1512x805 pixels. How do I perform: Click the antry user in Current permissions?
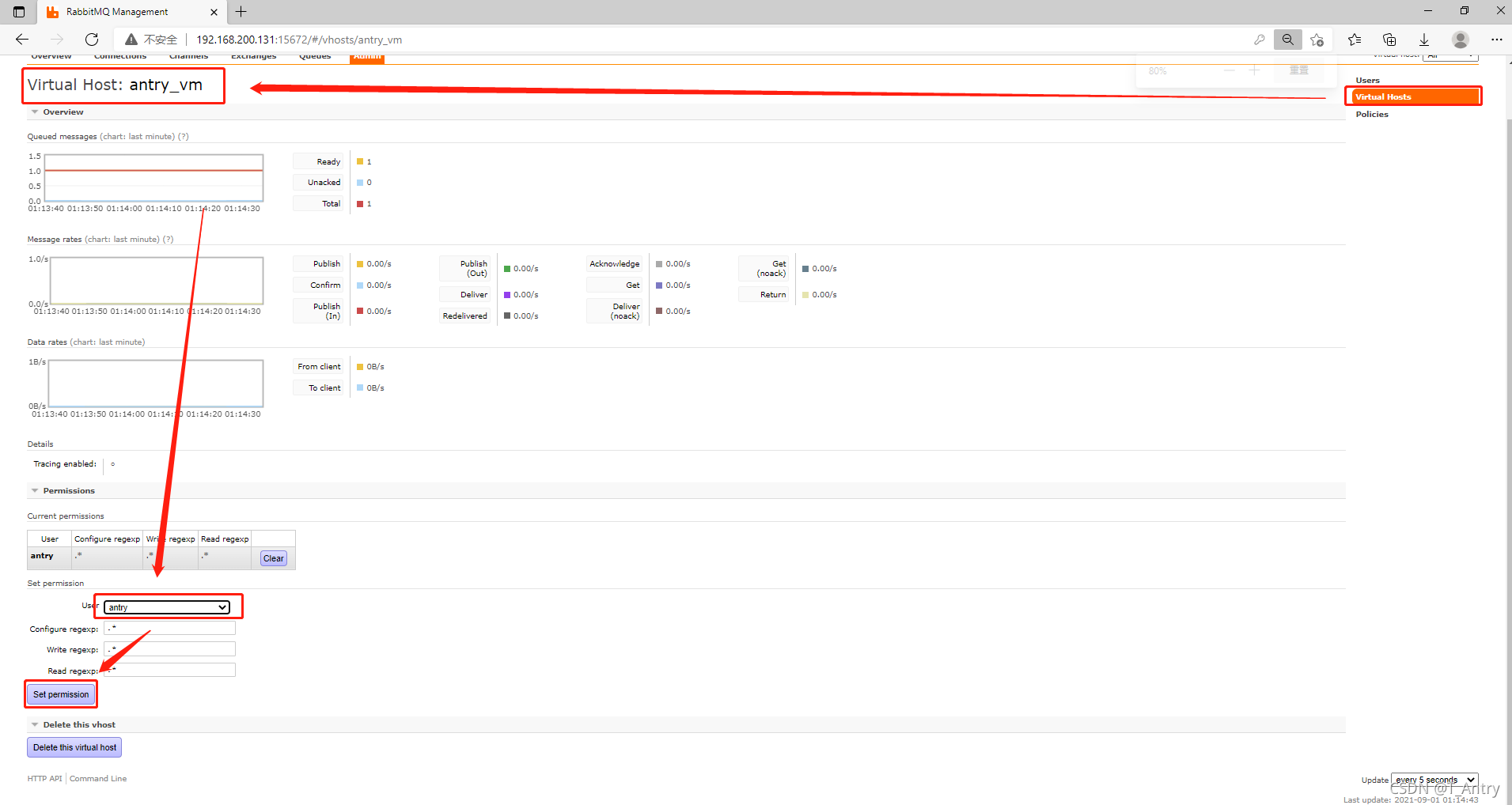[42, 556]
